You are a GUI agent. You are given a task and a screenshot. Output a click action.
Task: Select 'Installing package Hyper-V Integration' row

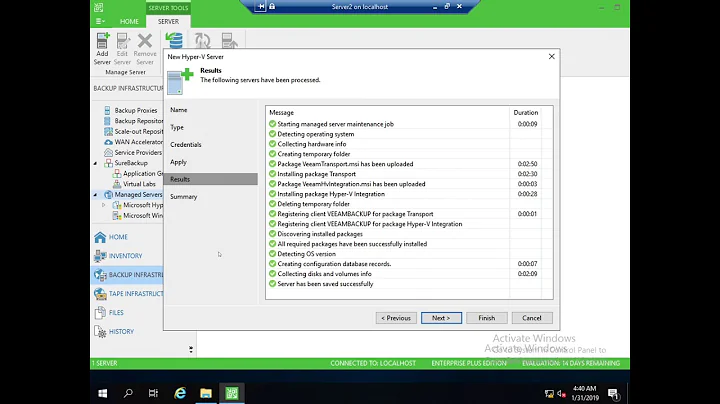(x=409, y=194)
